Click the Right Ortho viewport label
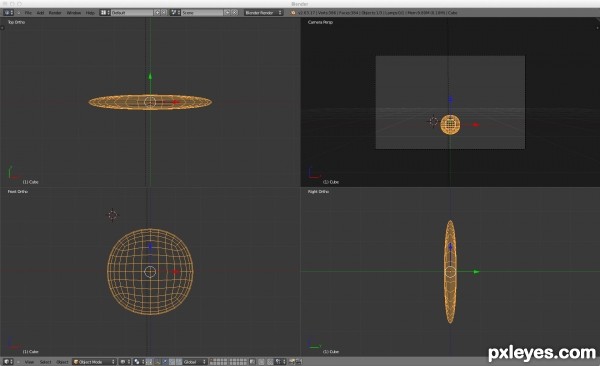 click(x=318, y=191)
